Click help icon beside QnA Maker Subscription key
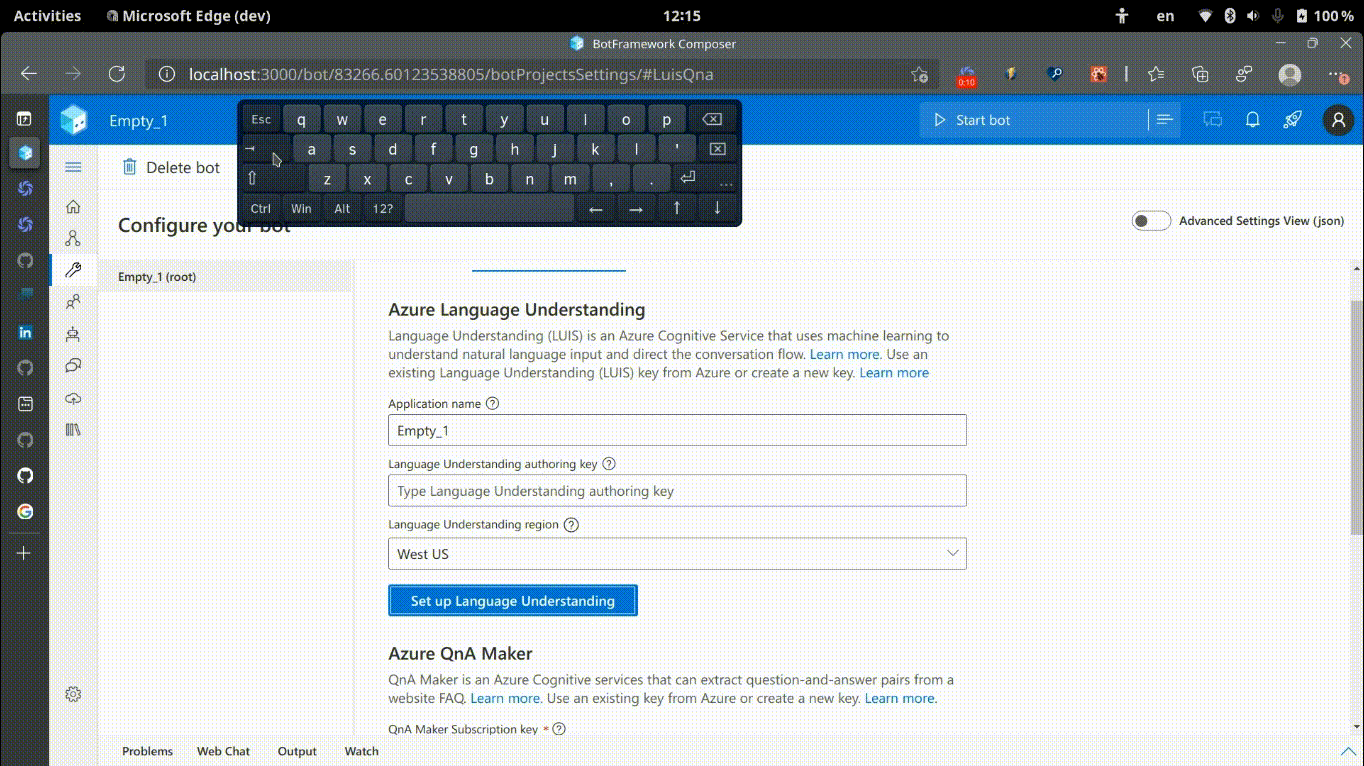The width and height of the screenshot is (1364, 766). 559,729
